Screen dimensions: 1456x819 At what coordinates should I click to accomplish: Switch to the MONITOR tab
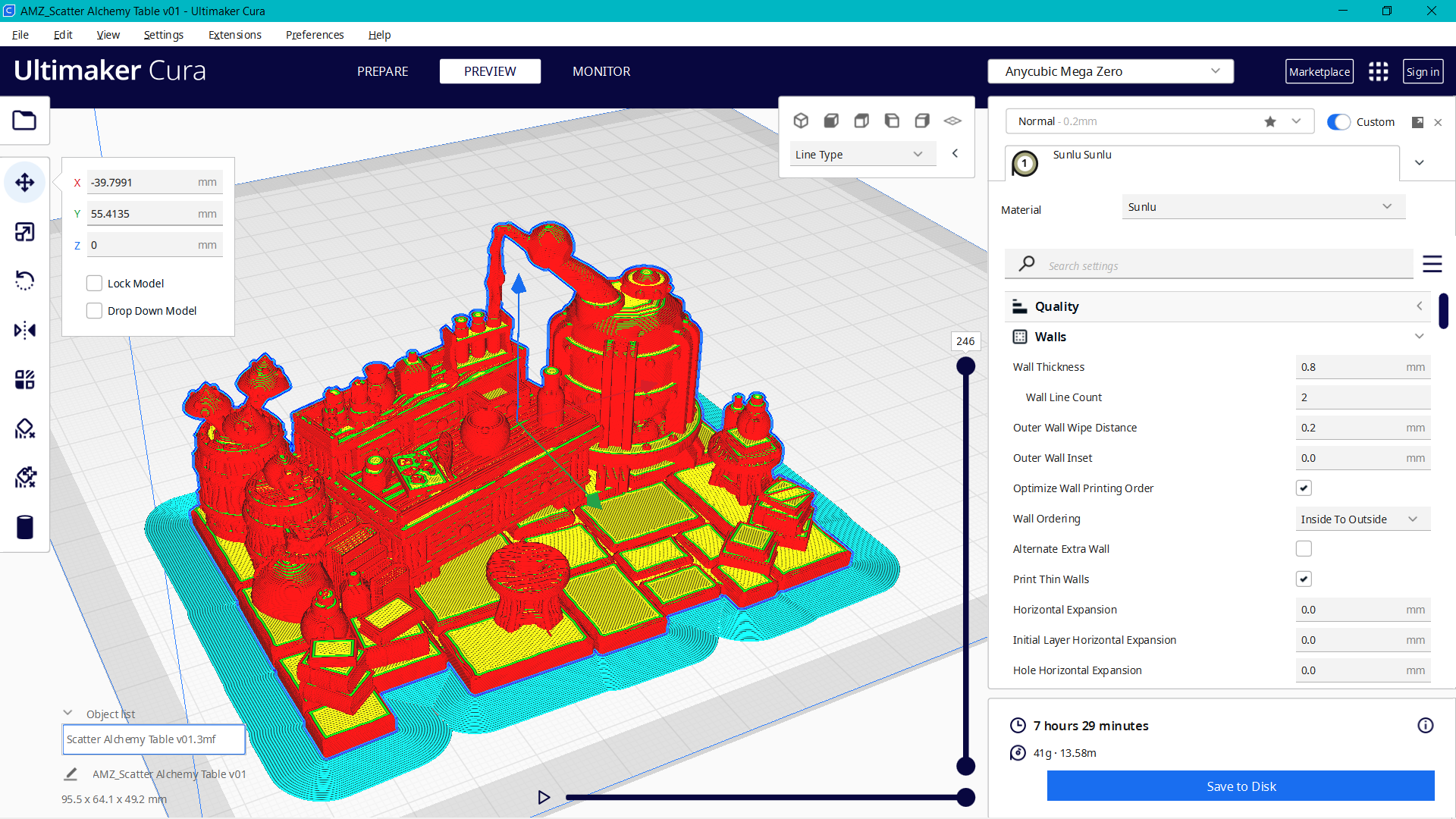point(601,71)
